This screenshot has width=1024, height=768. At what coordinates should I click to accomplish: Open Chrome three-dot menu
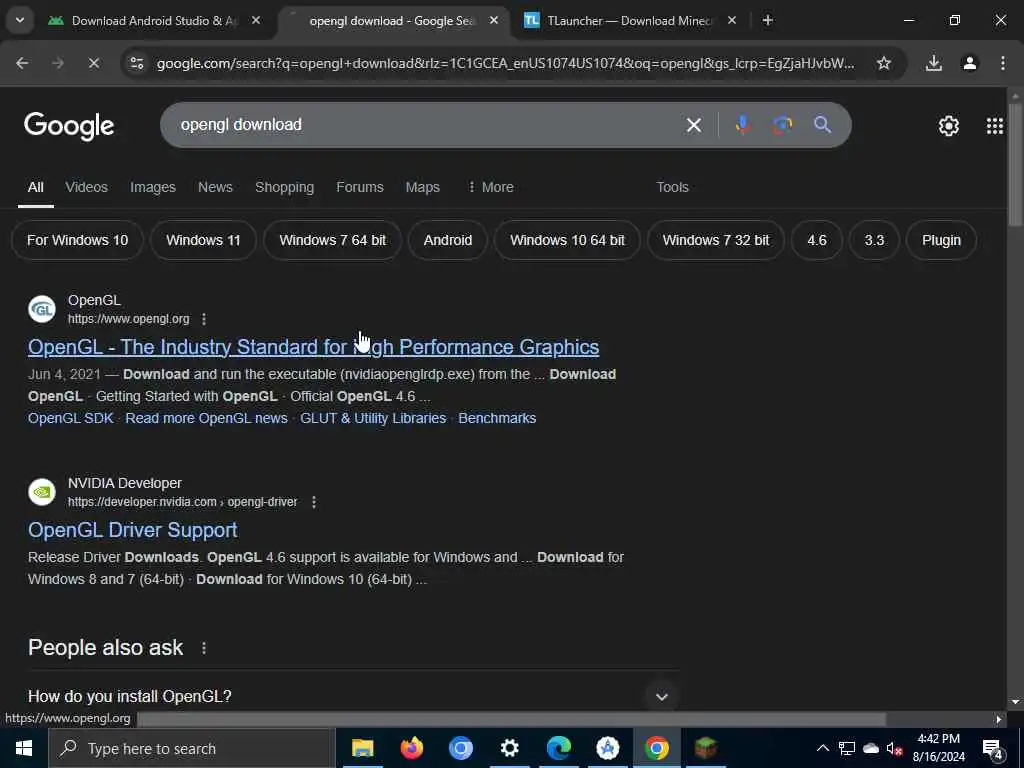[x=1002, y=63]
